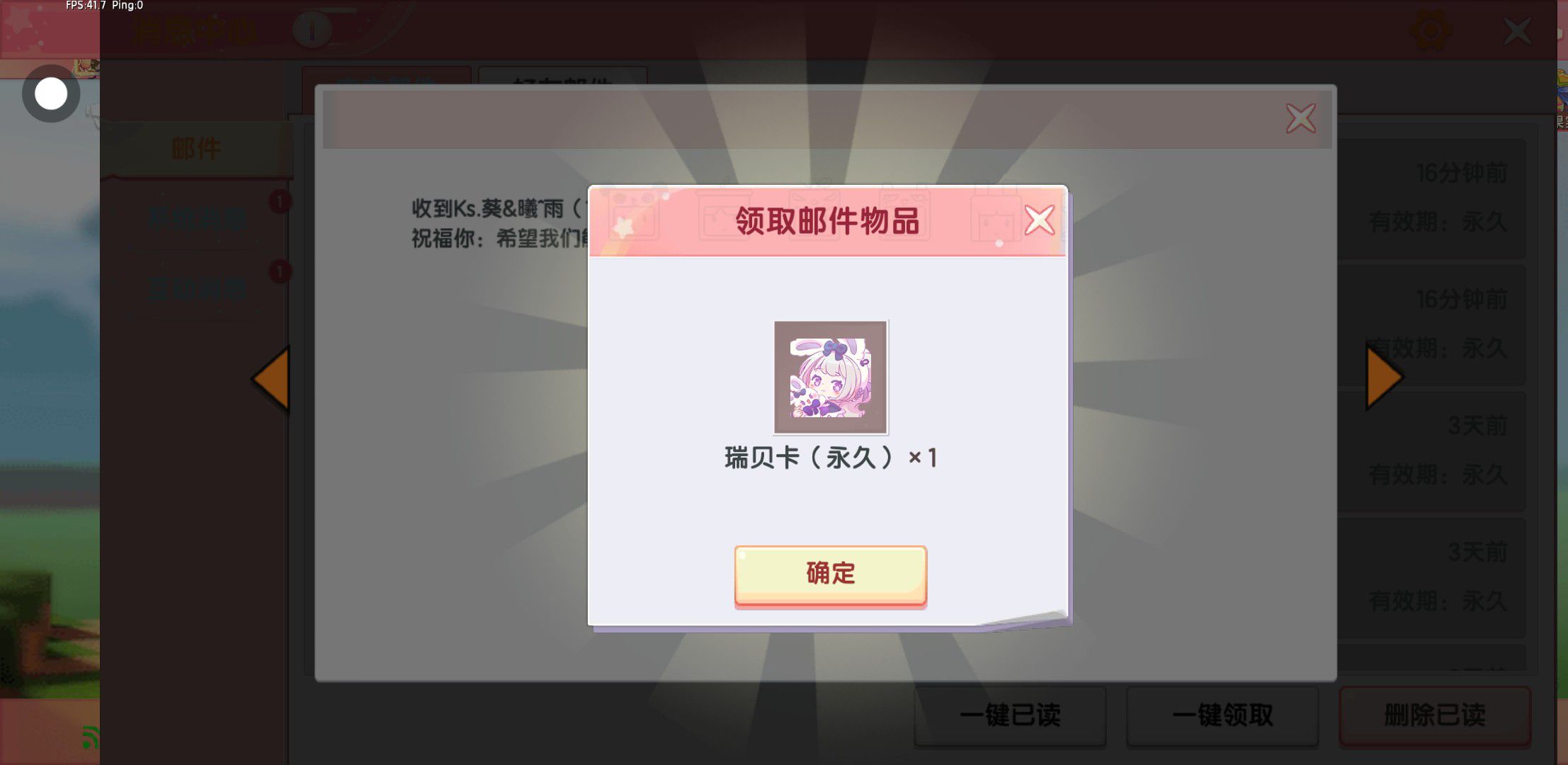Open the 邮件 sidebar tab
1568x765 pixels.
(x=196, y=149)
